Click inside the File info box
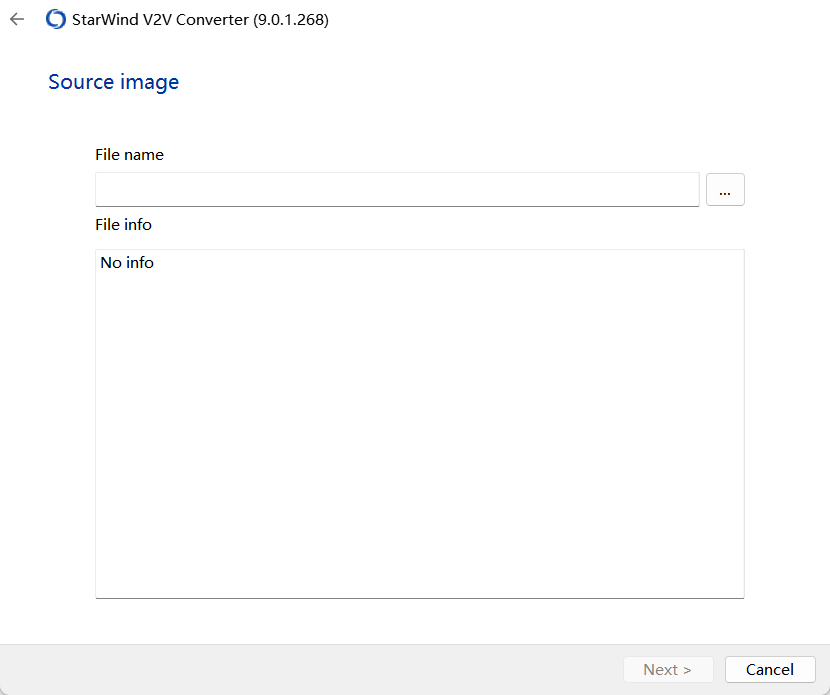Image resolution: width=830 pixels, height=695 pixels. (420, 423)
